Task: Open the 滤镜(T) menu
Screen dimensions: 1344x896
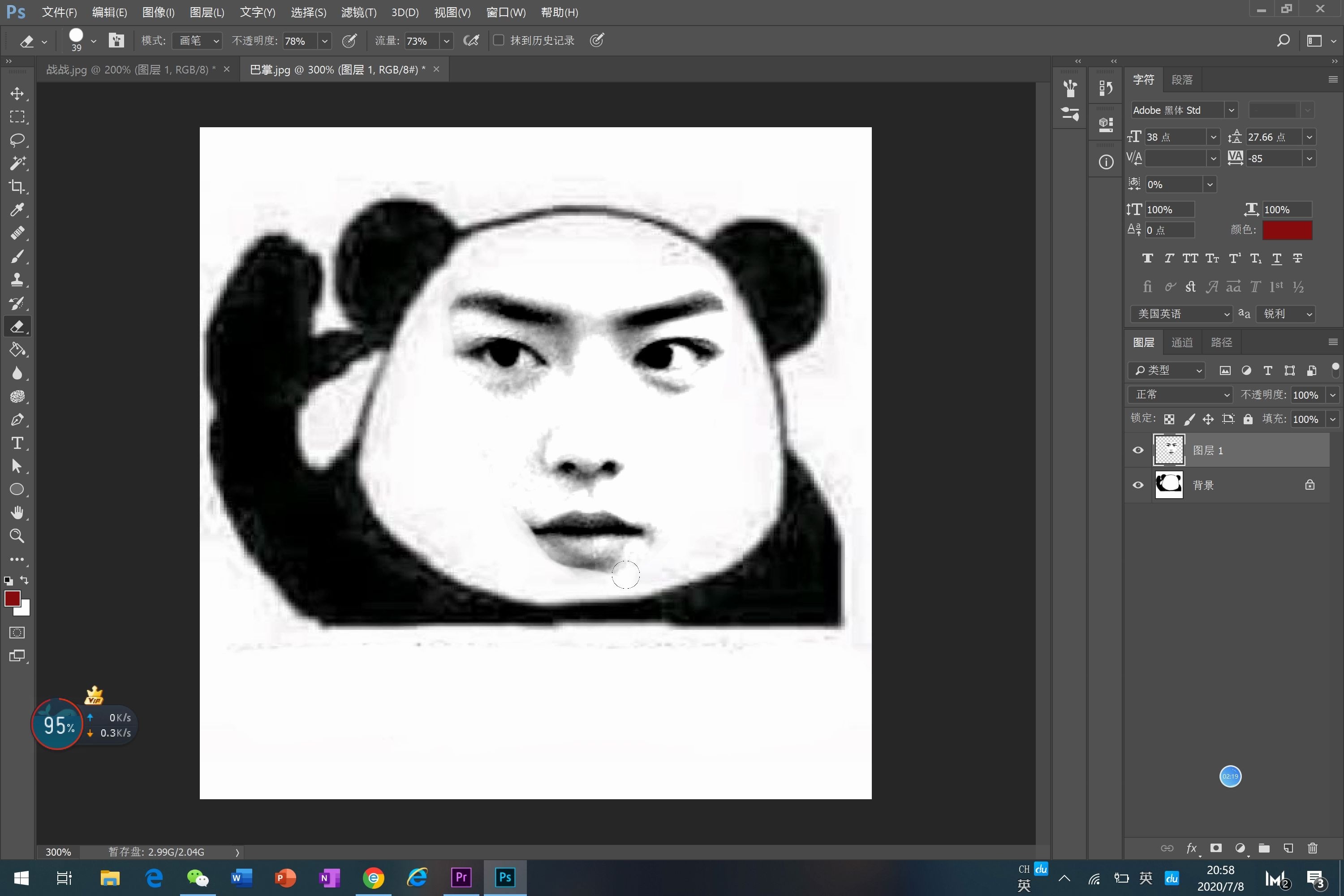Action: click(358, 13)
